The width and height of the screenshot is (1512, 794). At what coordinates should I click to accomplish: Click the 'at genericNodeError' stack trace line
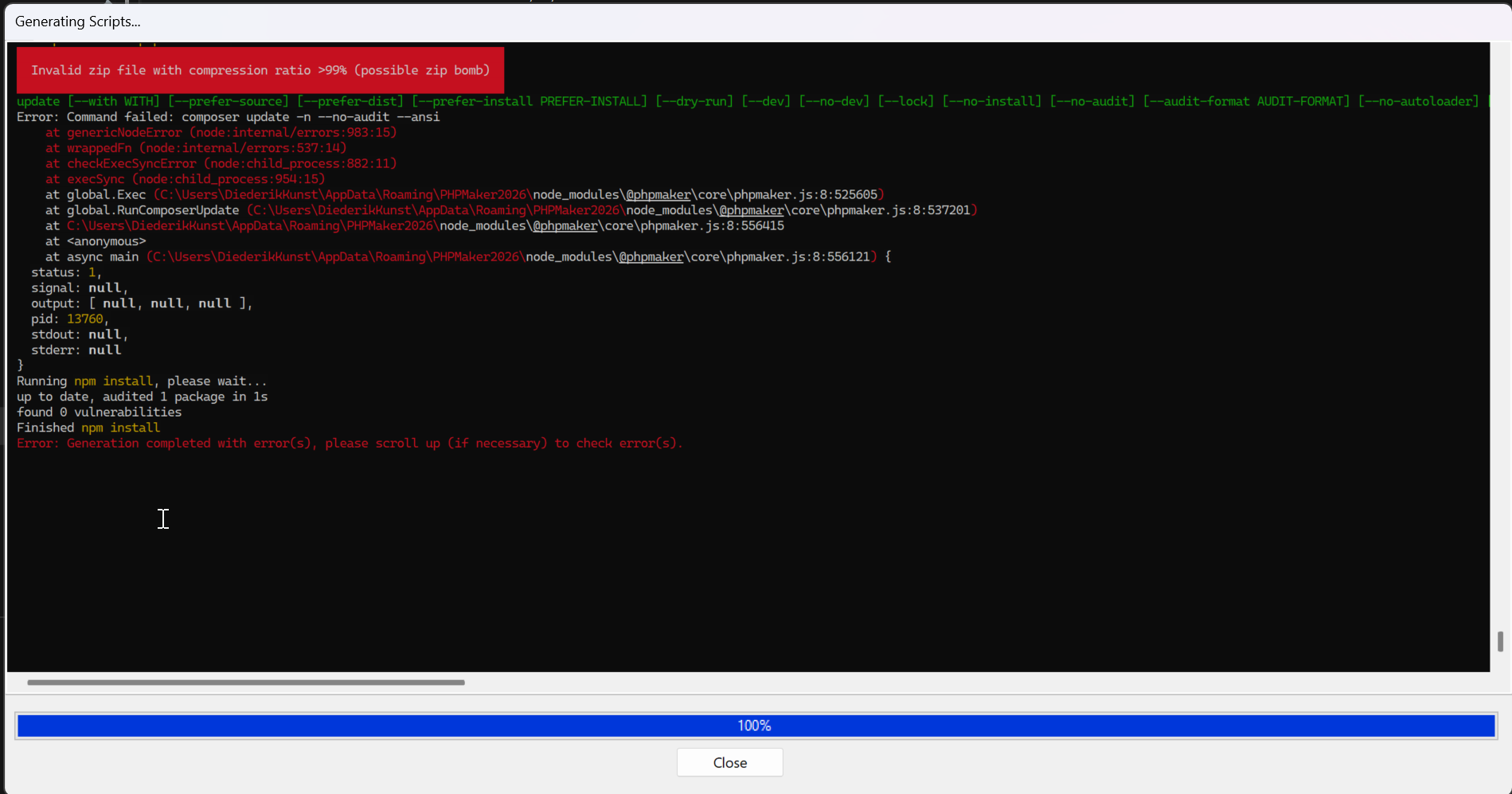click(221, 132)
